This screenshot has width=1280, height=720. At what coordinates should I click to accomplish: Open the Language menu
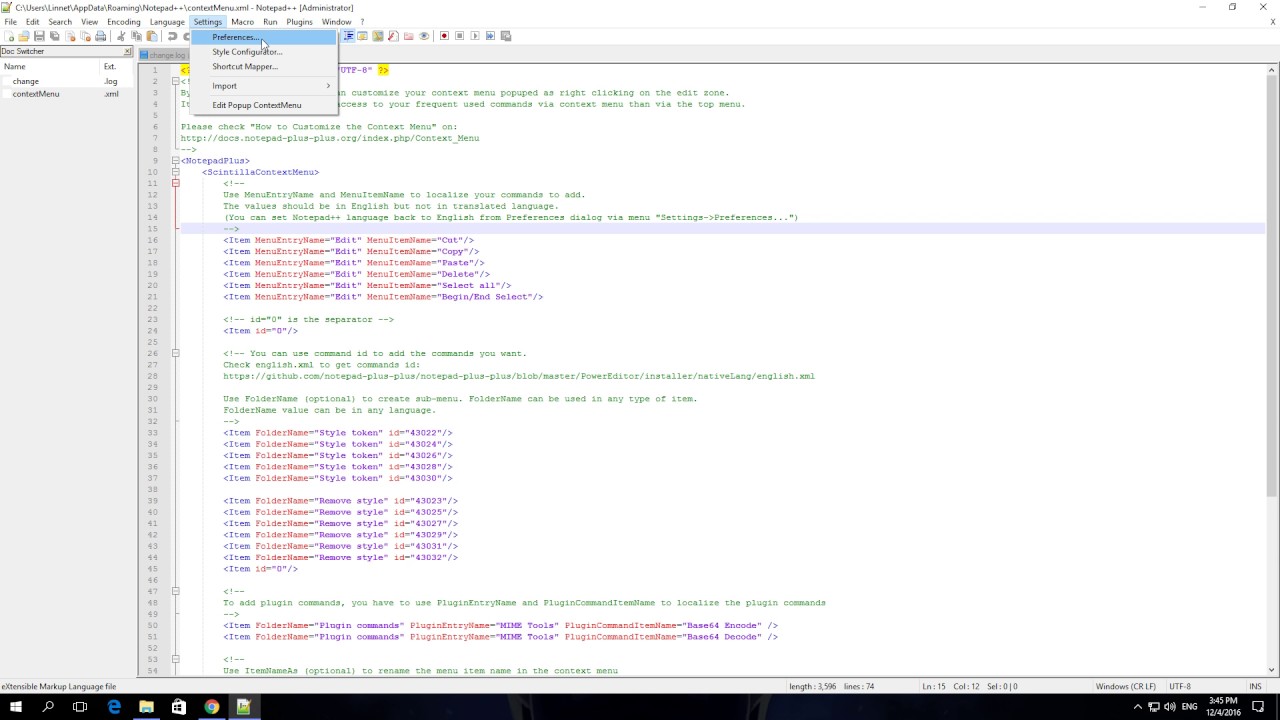[x=167, y=22]
